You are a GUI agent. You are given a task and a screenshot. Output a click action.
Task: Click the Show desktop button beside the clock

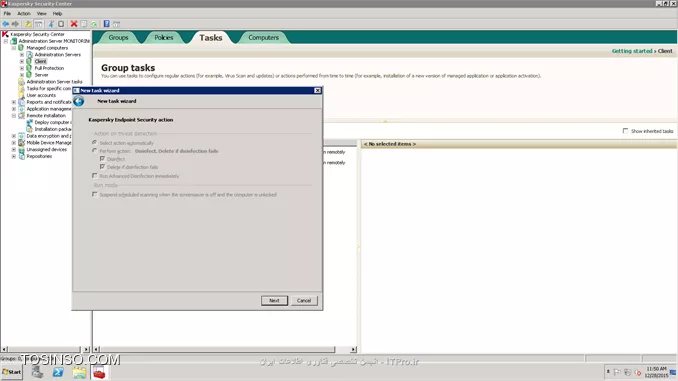click(x=673, y=372)
